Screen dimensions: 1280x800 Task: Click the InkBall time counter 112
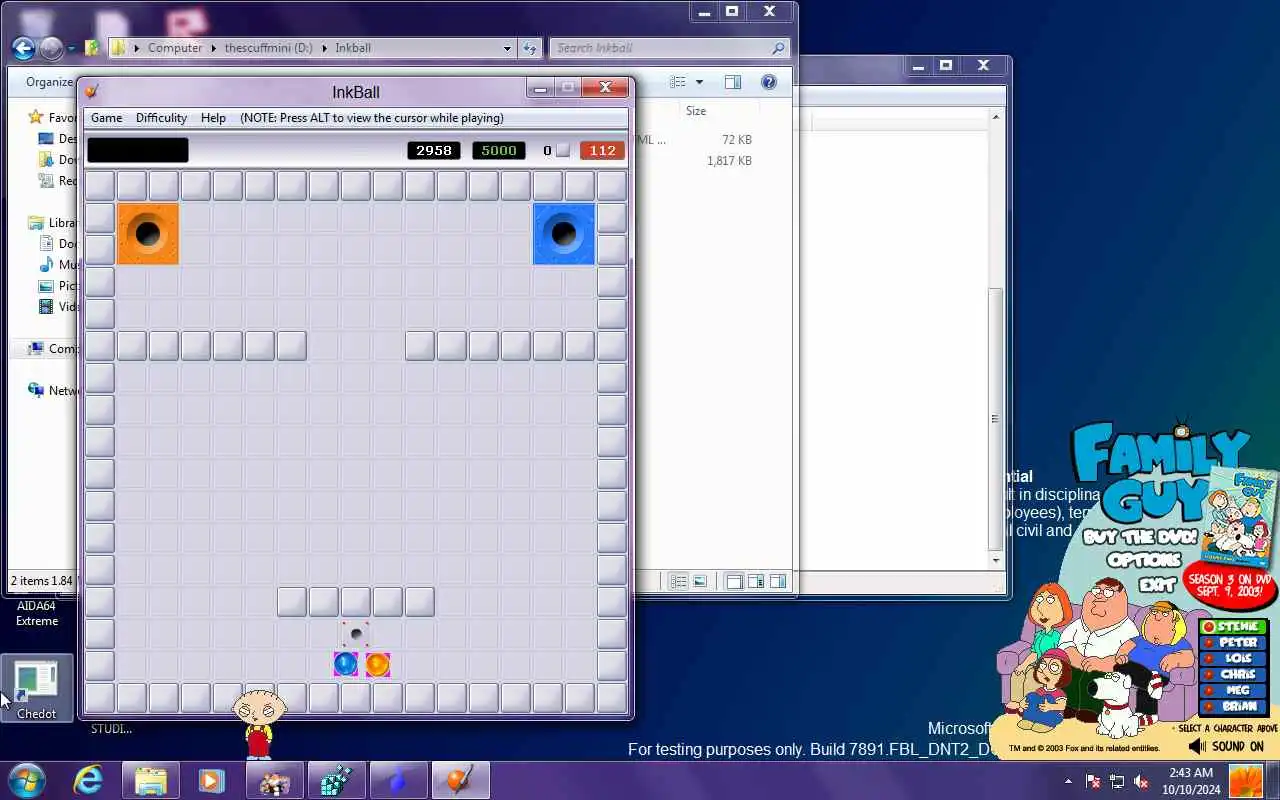(x=602, y=150)
